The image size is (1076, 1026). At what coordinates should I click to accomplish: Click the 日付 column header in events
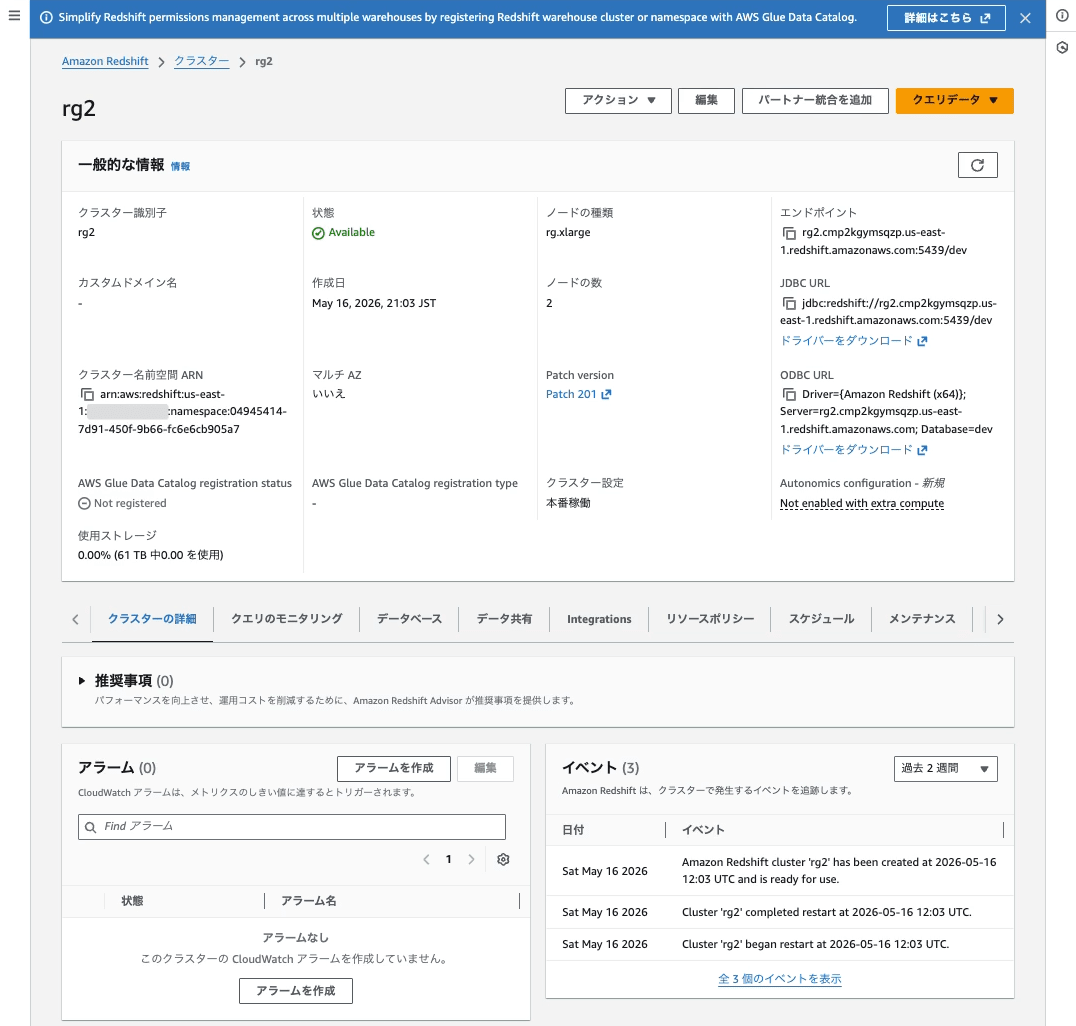coord(572,830)
